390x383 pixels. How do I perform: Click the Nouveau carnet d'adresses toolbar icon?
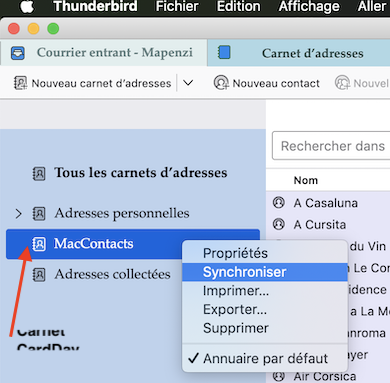(20, 83)
